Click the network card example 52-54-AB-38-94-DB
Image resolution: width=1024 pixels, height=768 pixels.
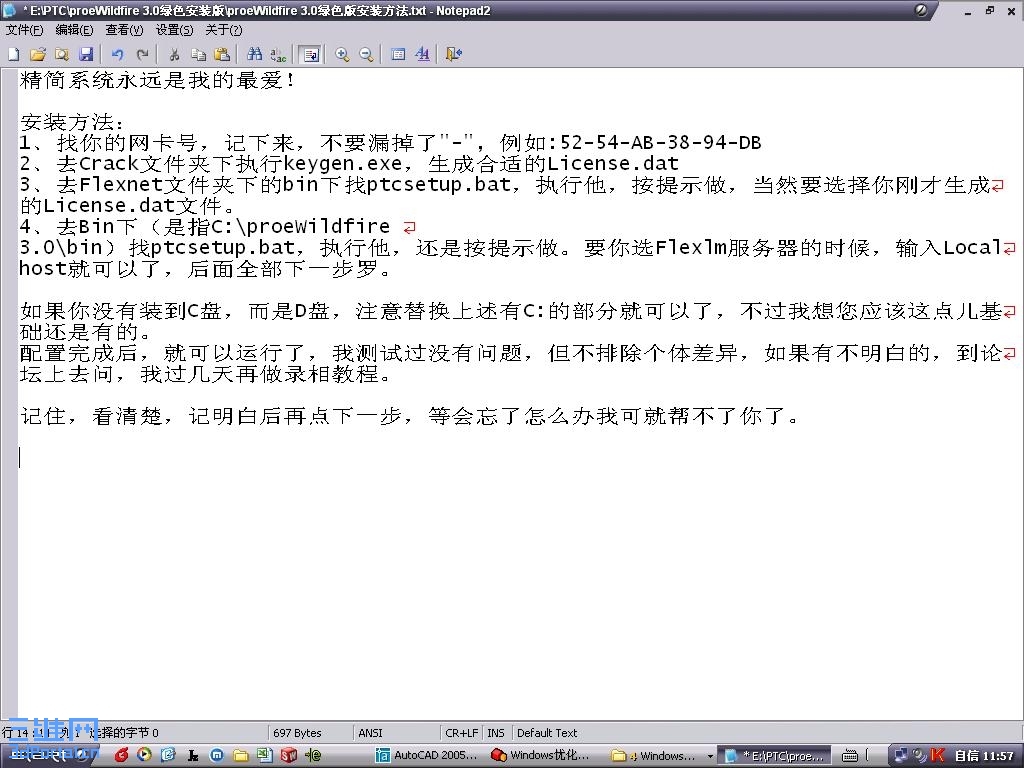[x=660, y=142]
